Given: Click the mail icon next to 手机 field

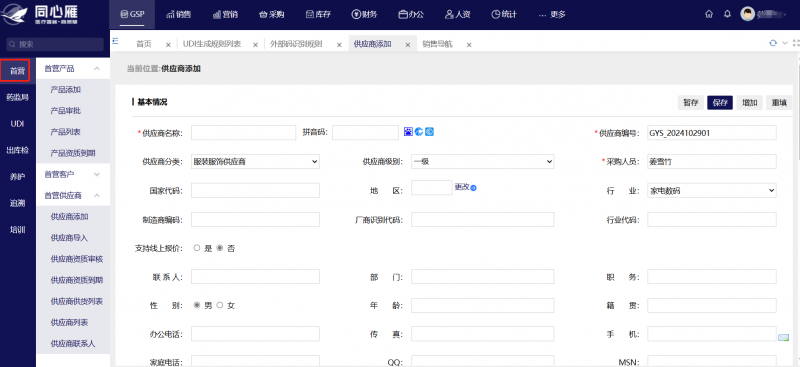Looking at the screenshot, I should [784, 337].
